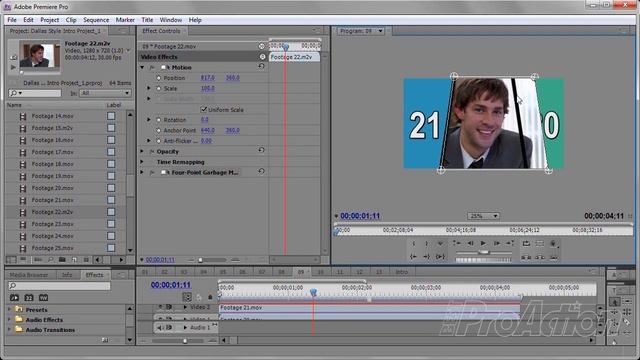
Task: Switch to the Media Browser tab
Action: [x=29, y=275]
